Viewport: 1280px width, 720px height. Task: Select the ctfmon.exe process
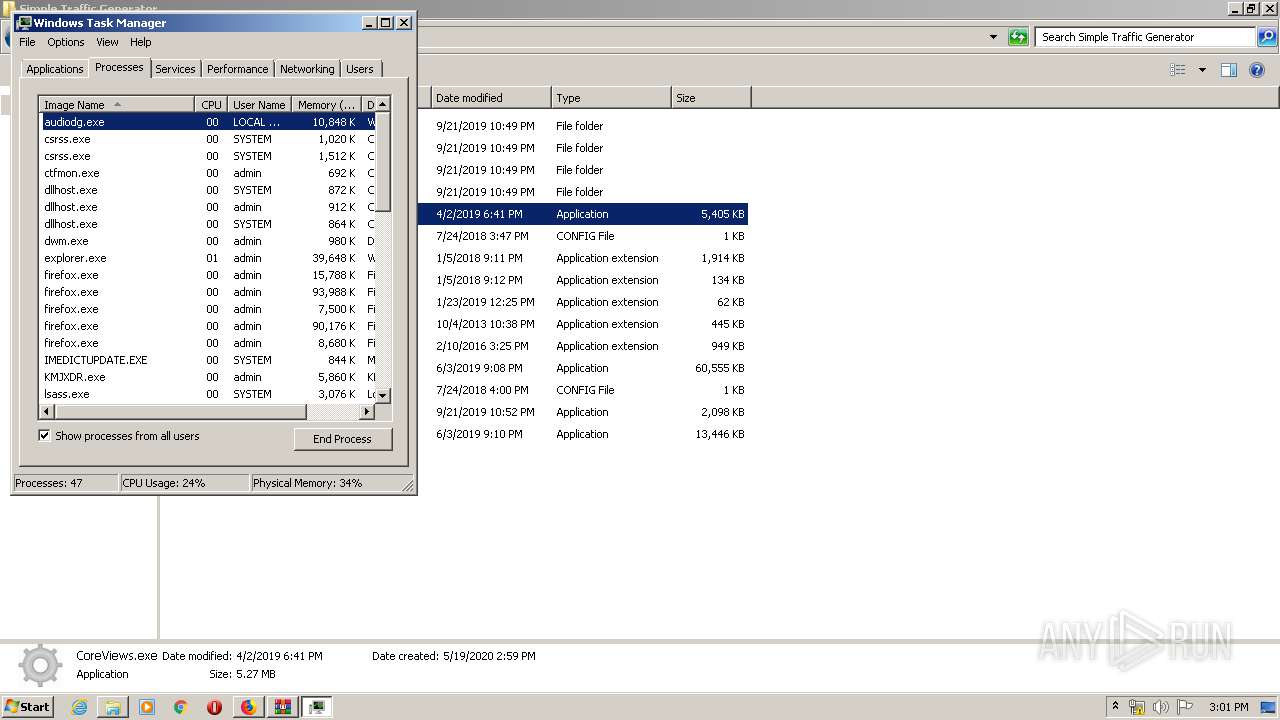[x=208, y=173]
